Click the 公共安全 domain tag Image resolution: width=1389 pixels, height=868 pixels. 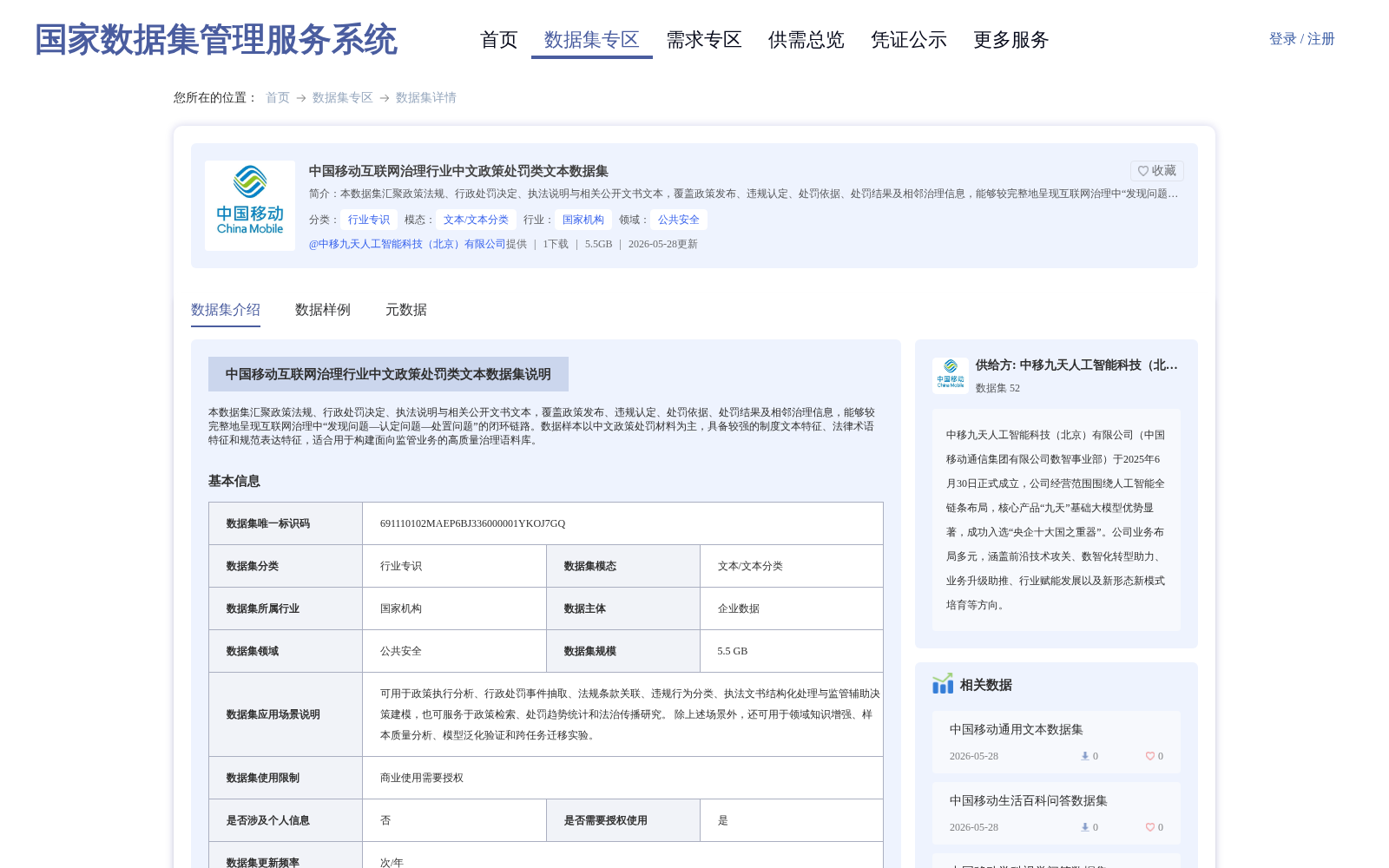tap(679, 220)
